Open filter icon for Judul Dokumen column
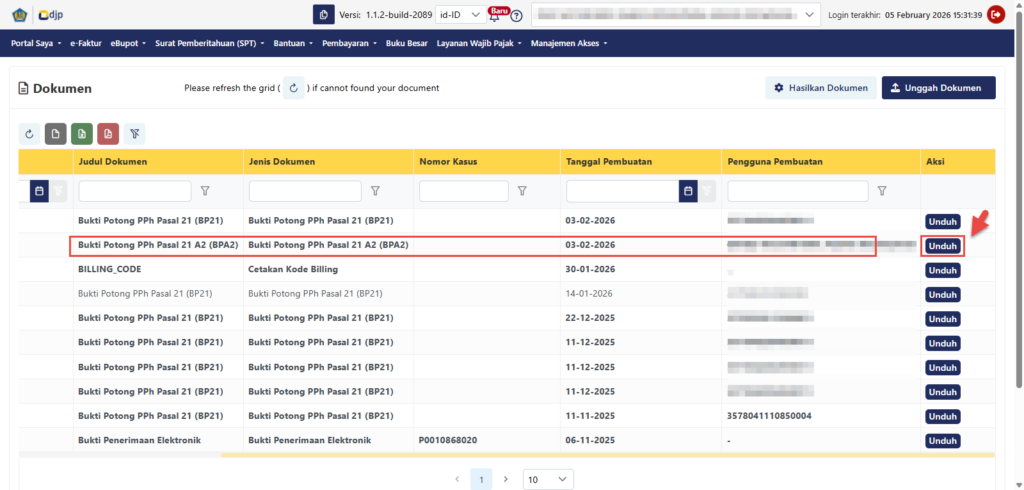Image resolution: width=1024 pixels, height=490 pixels. (205, 191)
